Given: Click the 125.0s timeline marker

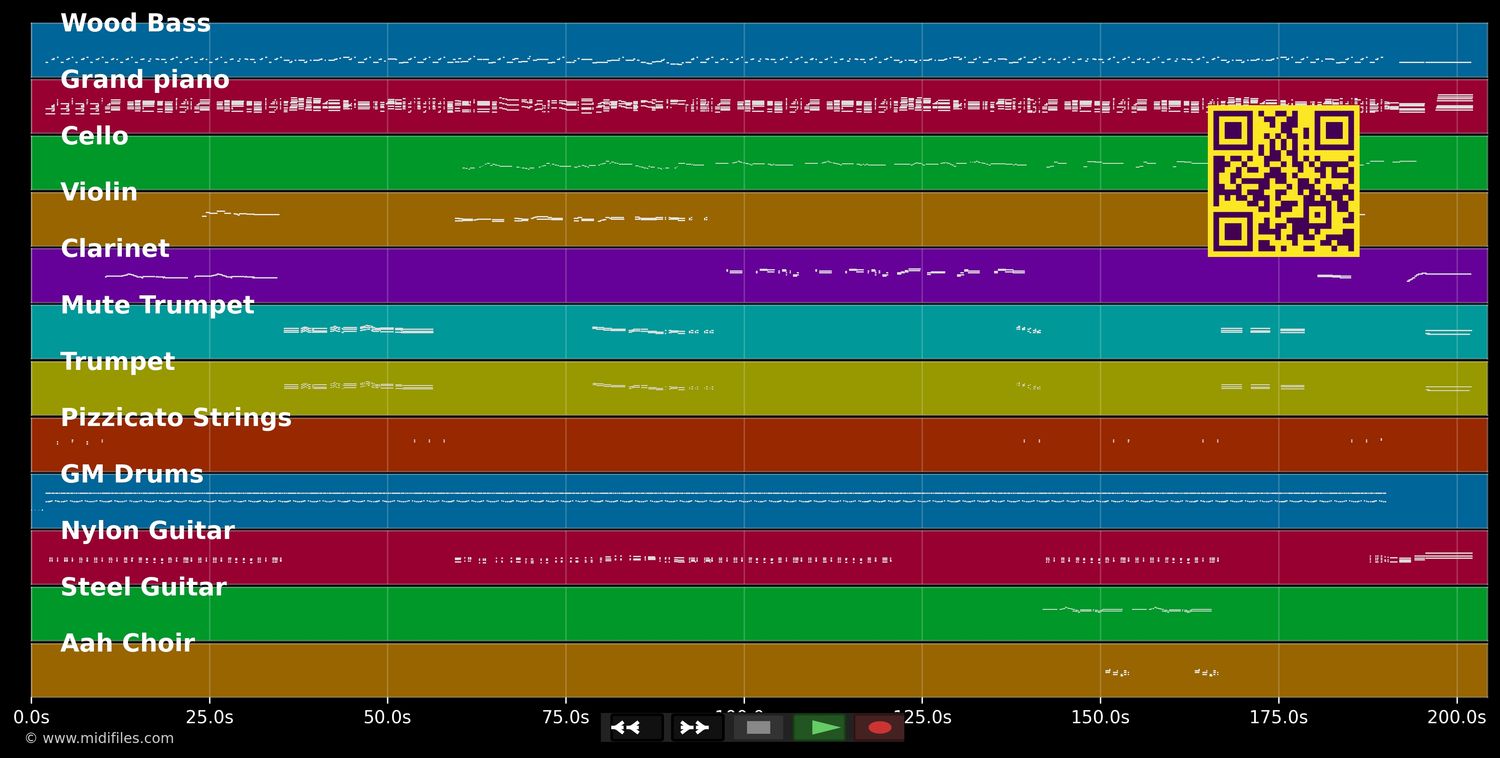Looking at the screenshot, I should (x=922, y=717).
